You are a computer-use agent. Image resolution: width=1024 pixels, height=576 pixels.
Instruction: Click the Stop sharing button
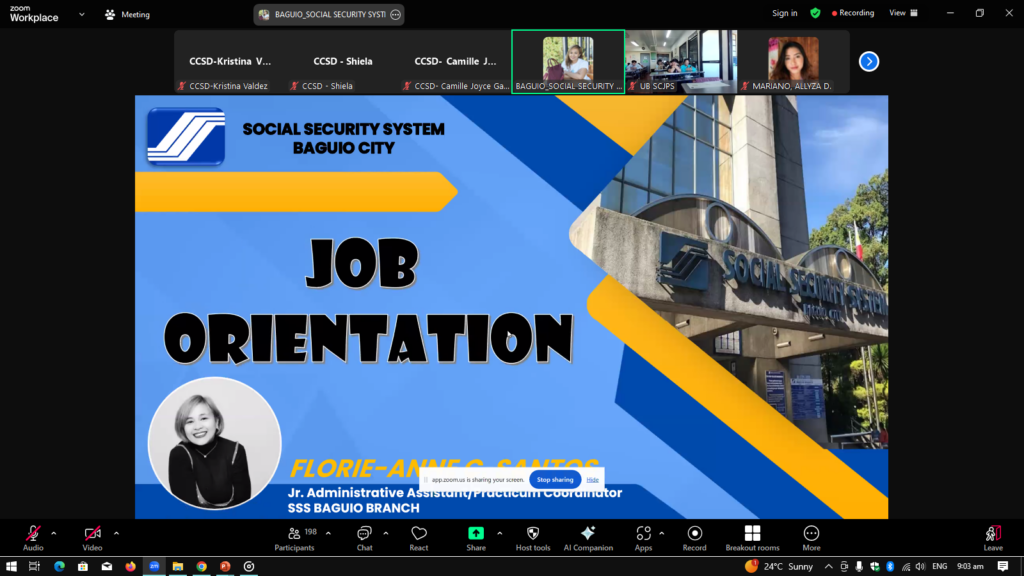click(x=555, y=479)
